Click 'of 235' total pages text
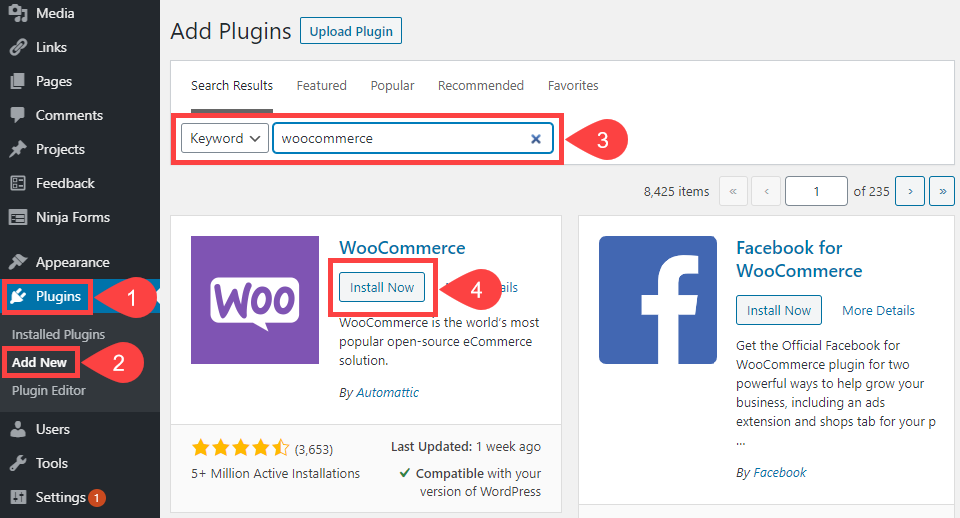 tap(871, 192)
